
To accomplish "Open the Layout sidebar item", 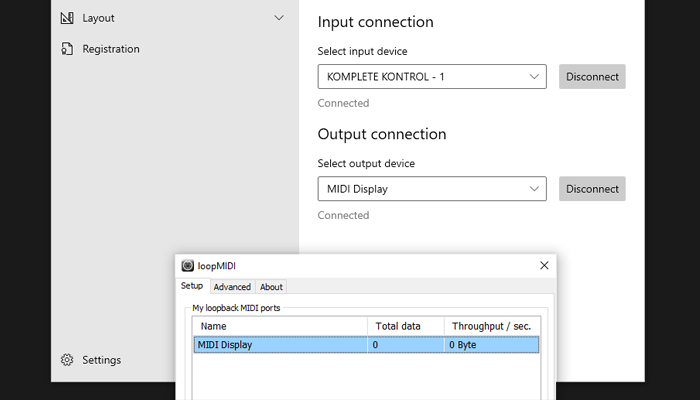I will [175, 18].
